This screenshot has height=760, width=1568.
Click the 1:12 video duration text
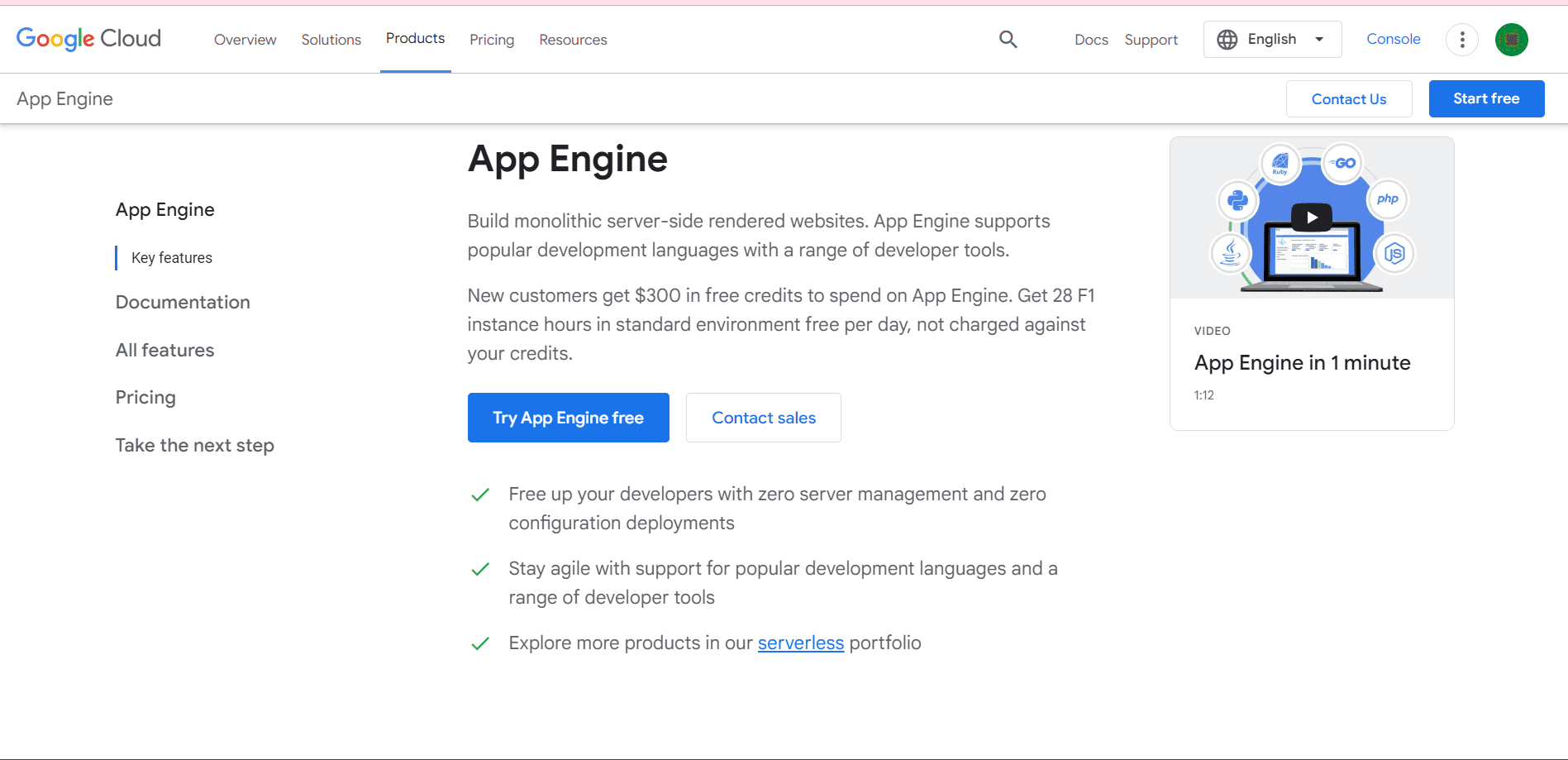click(x=1203, y=395)
